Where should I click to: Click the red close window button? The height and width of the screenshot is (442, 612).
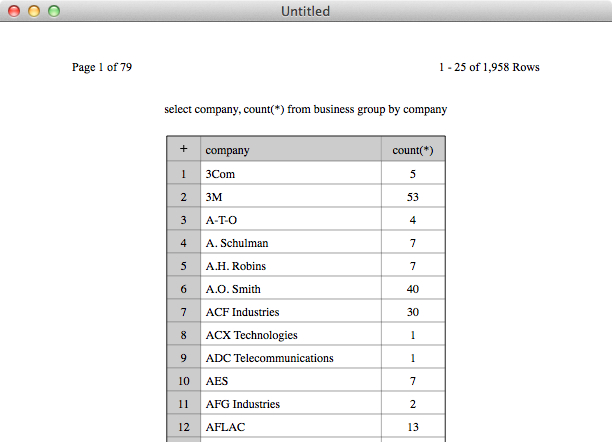(x=14, y=11)
